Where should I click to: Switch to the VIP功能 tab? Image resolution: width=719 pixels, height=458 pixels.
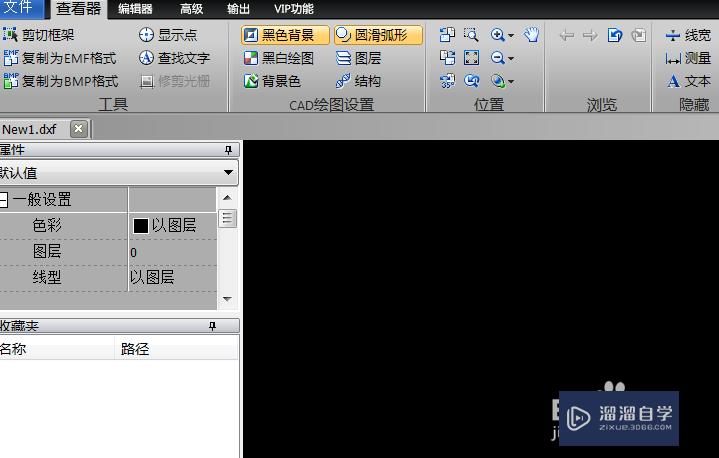coord(294,9)
